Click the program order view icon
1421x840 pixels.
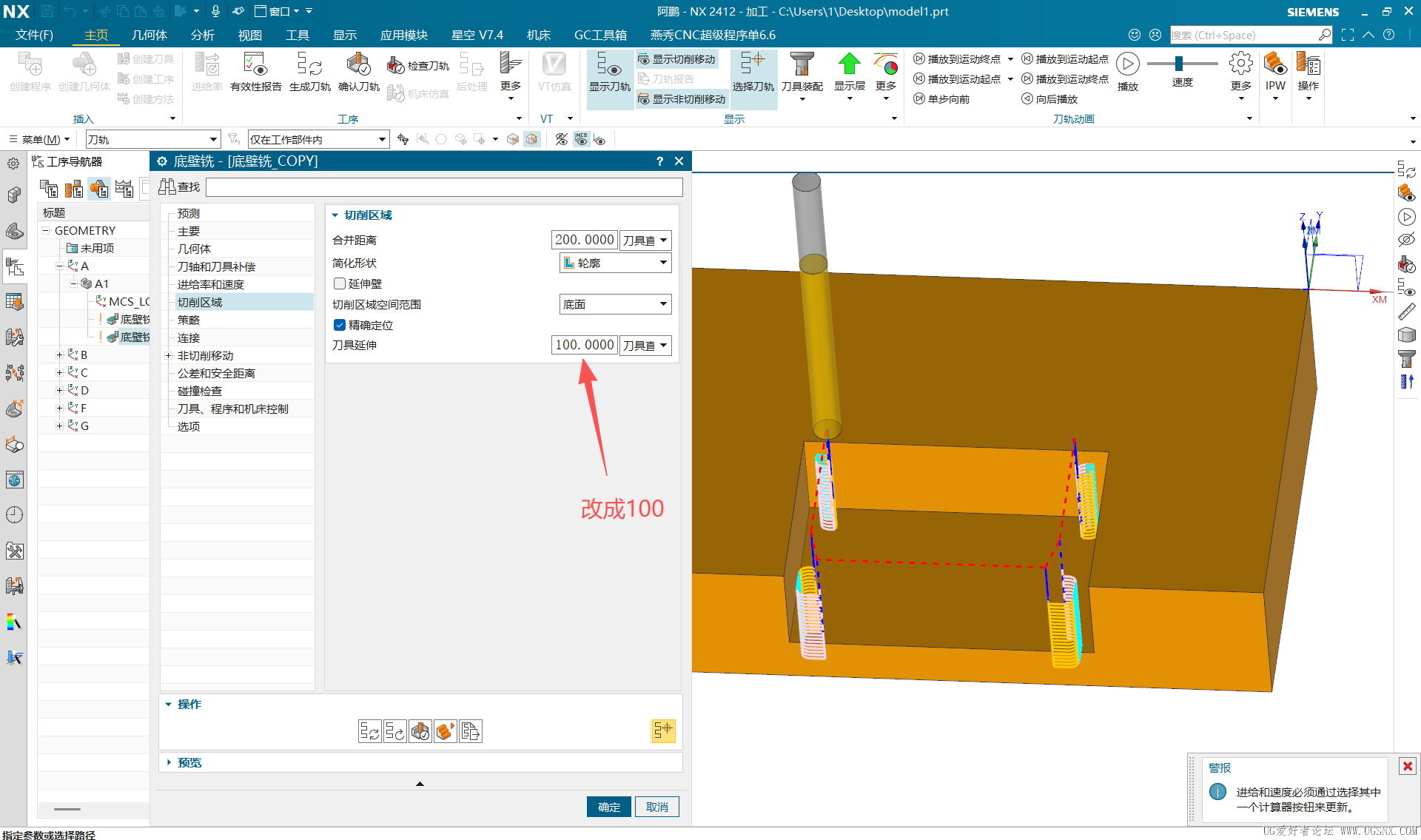pyautogui.click(x=49, y=189)
